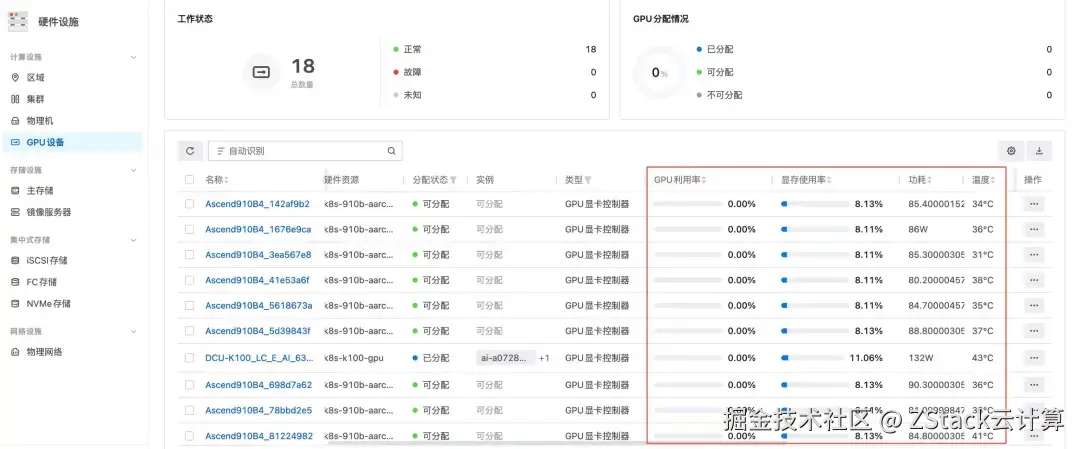This screenshot has width=1080, height=449.
Task: Select GPU设备 in sidebar
Action: [72, 143]
